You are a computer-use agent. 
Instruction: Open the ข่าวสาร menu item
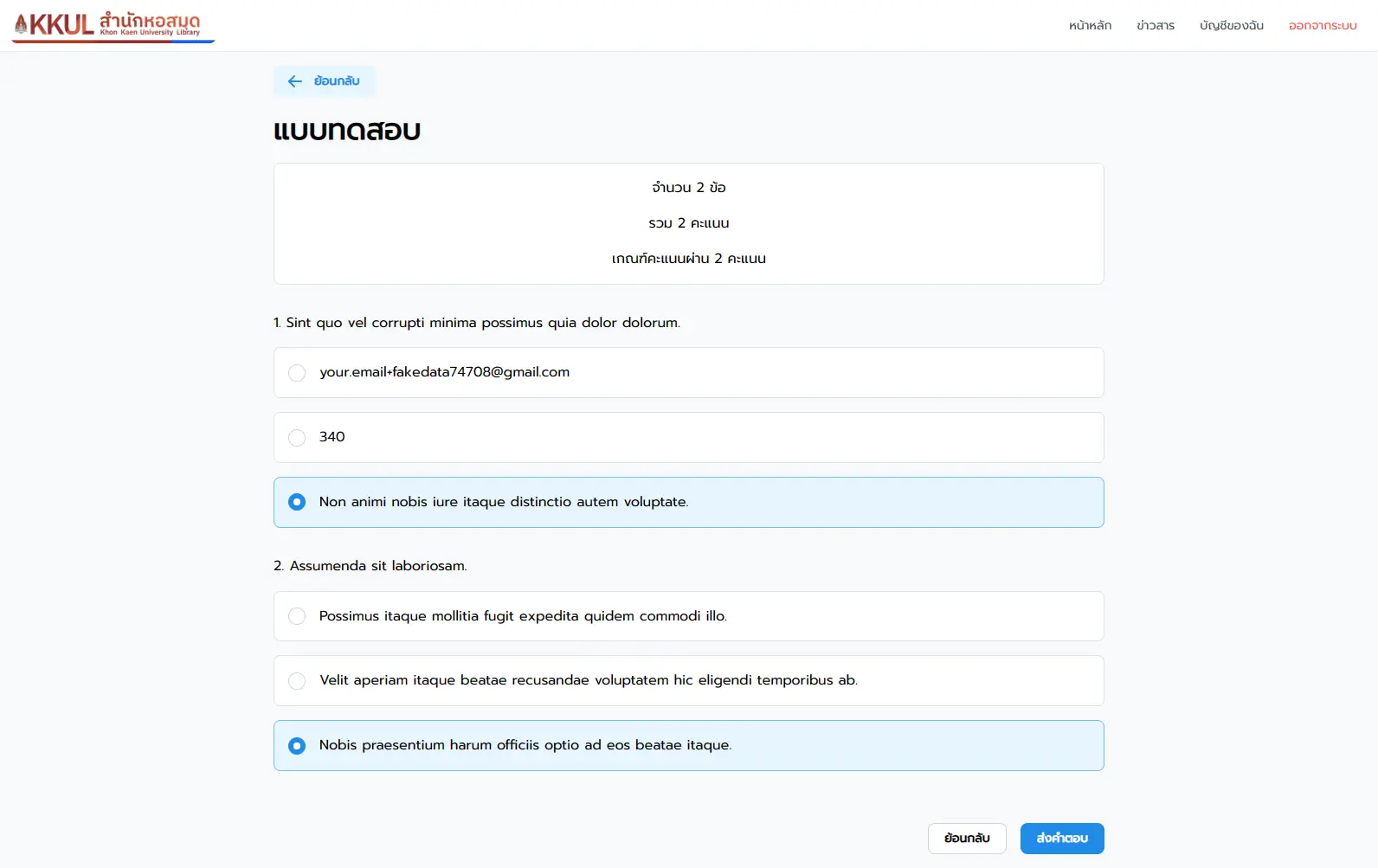(1156, 26)
